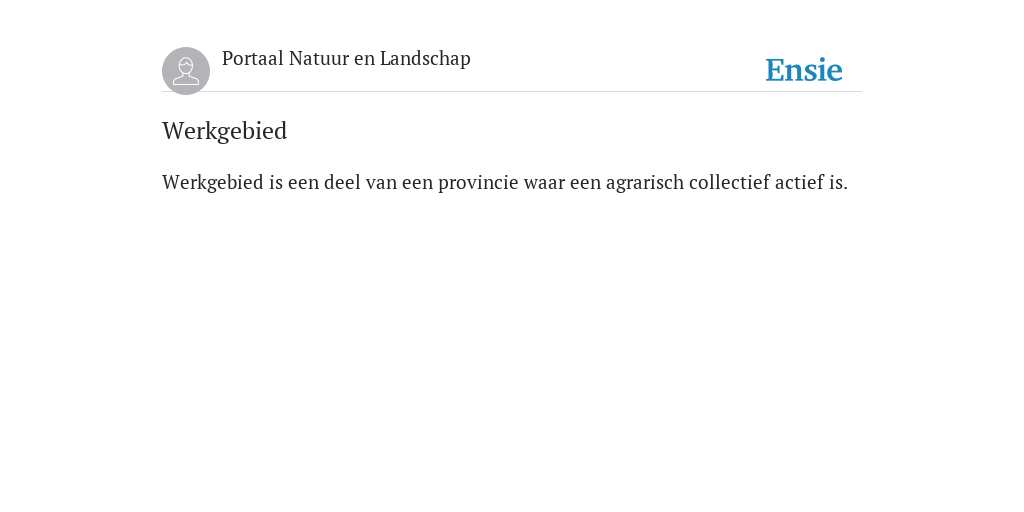Click the word 'deel' in the definition
Screen dimensions: 1024x512
coord(342,182)
